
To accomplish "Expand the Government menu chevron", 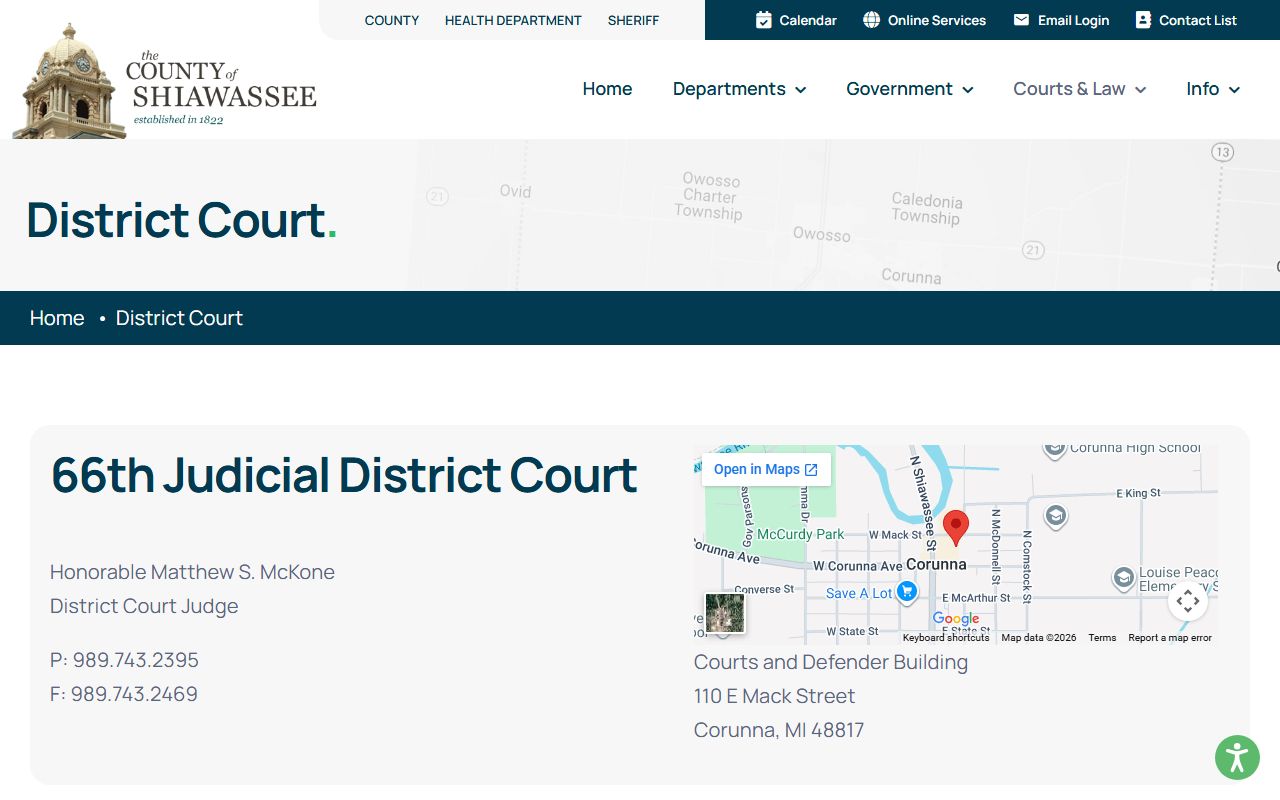I will pyautogui.click(x=968, y=90).
